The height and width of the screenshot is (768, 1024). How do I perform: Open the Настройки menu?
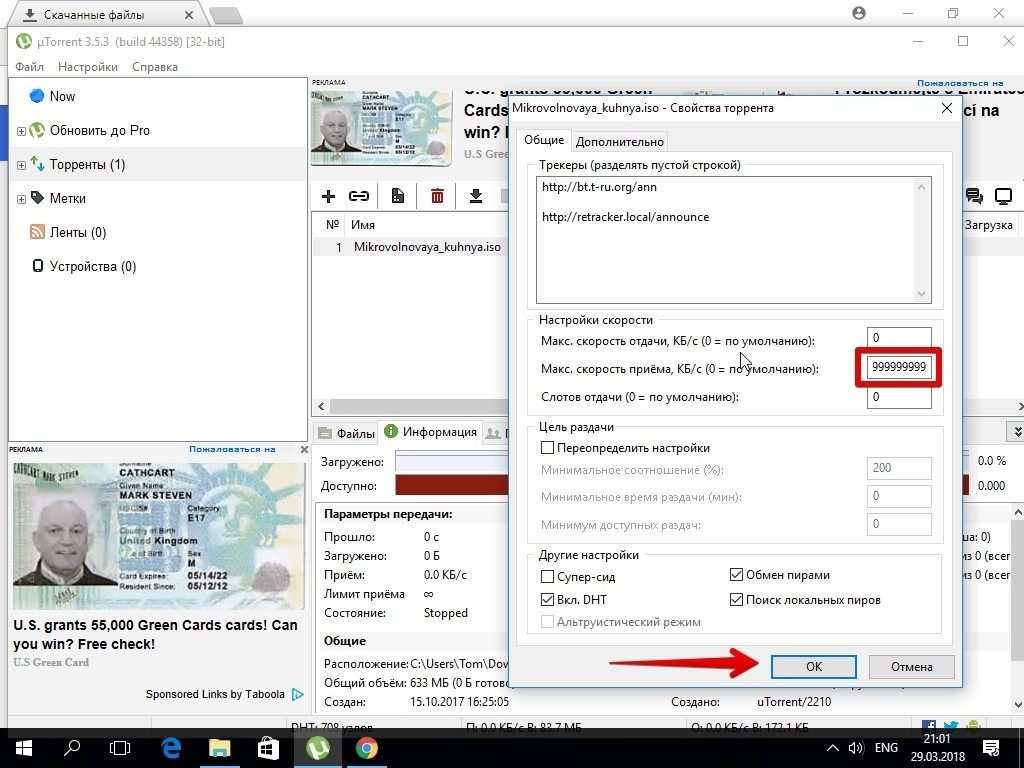click(x=88, y=67)
